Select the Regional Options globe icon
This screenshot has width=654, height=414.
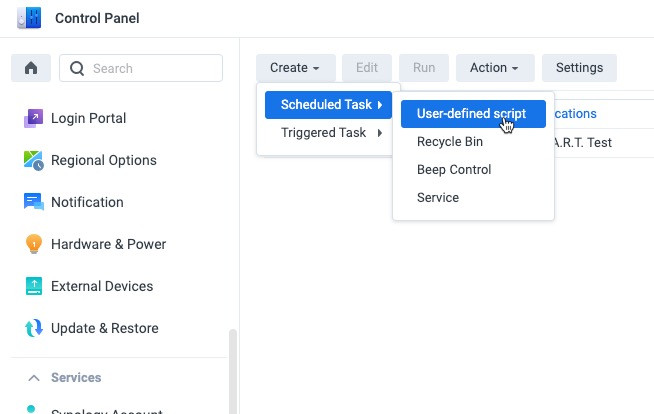click(x=34, y=160)
